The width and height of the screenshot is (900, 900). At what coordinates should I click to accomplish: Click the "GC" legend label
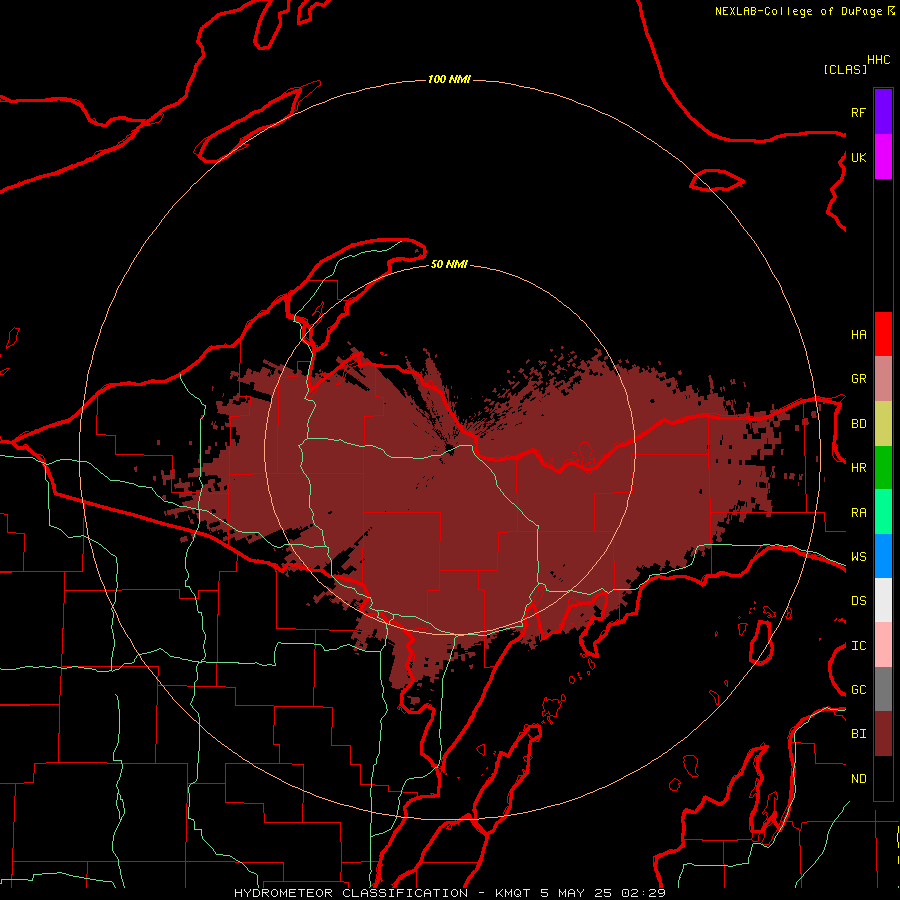coord(858,690)
